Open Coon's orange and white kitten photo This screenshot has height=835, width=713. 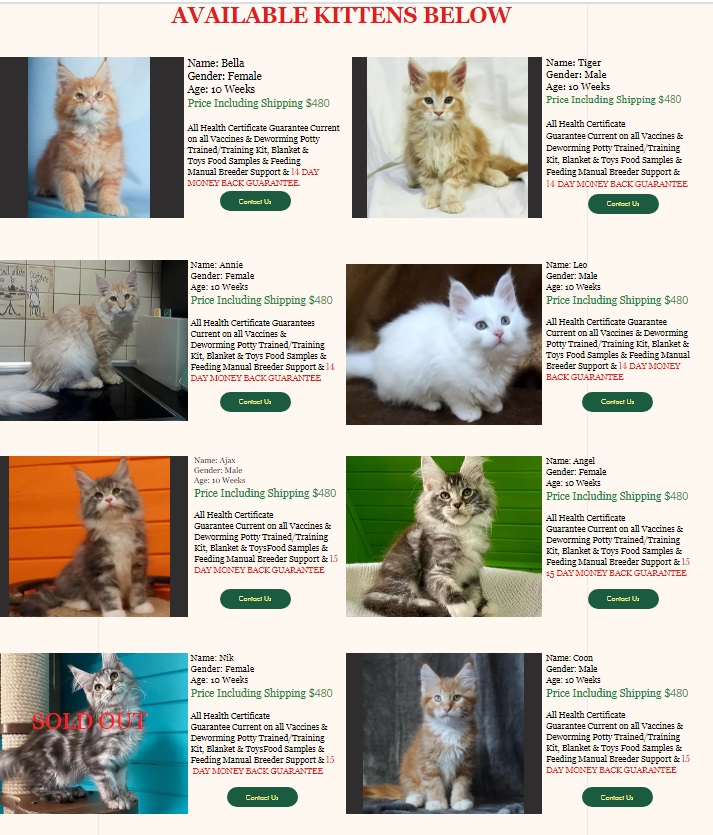point(444,733)
